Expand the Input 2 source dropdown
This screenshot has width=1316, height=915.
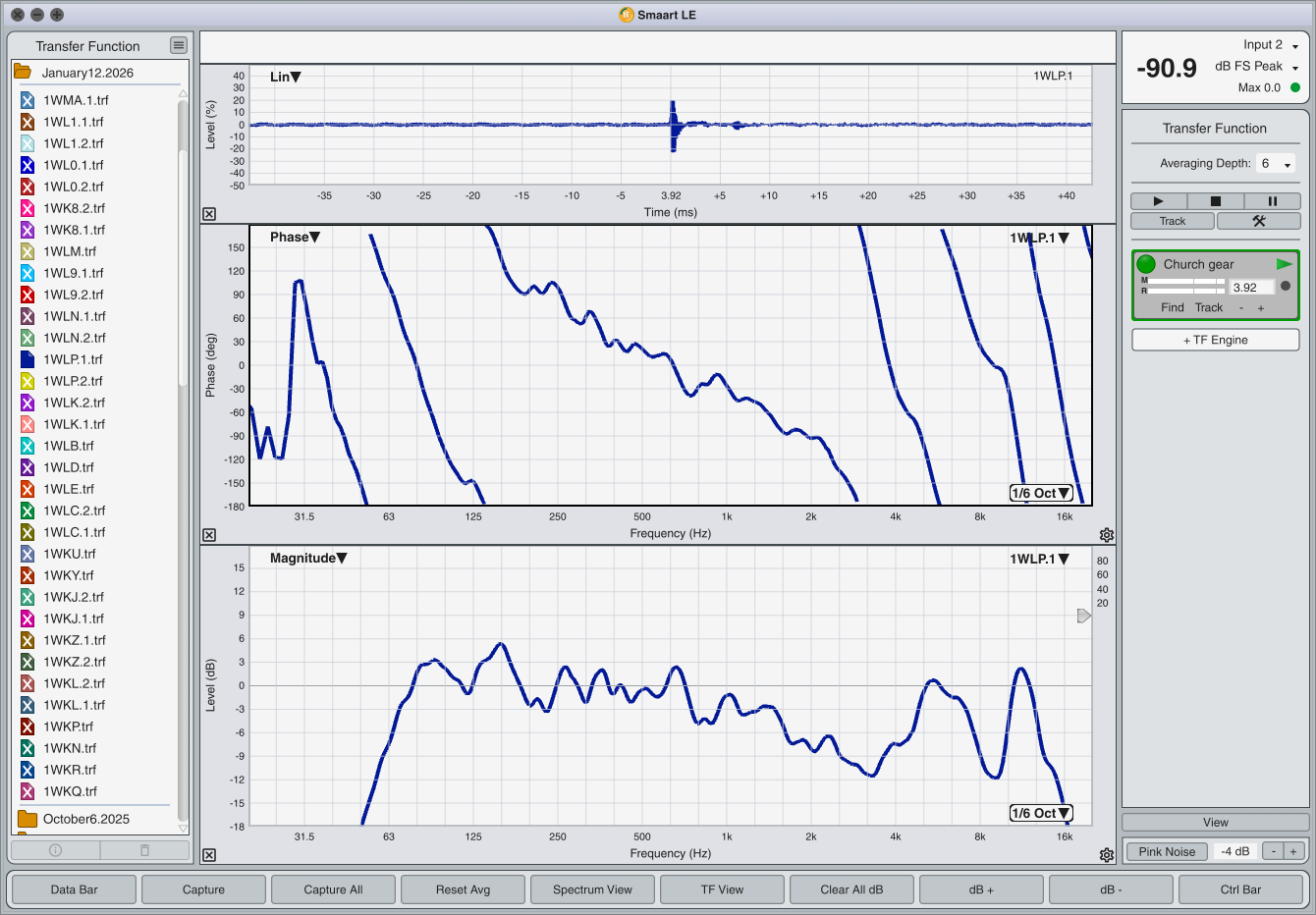point(1294,46)
